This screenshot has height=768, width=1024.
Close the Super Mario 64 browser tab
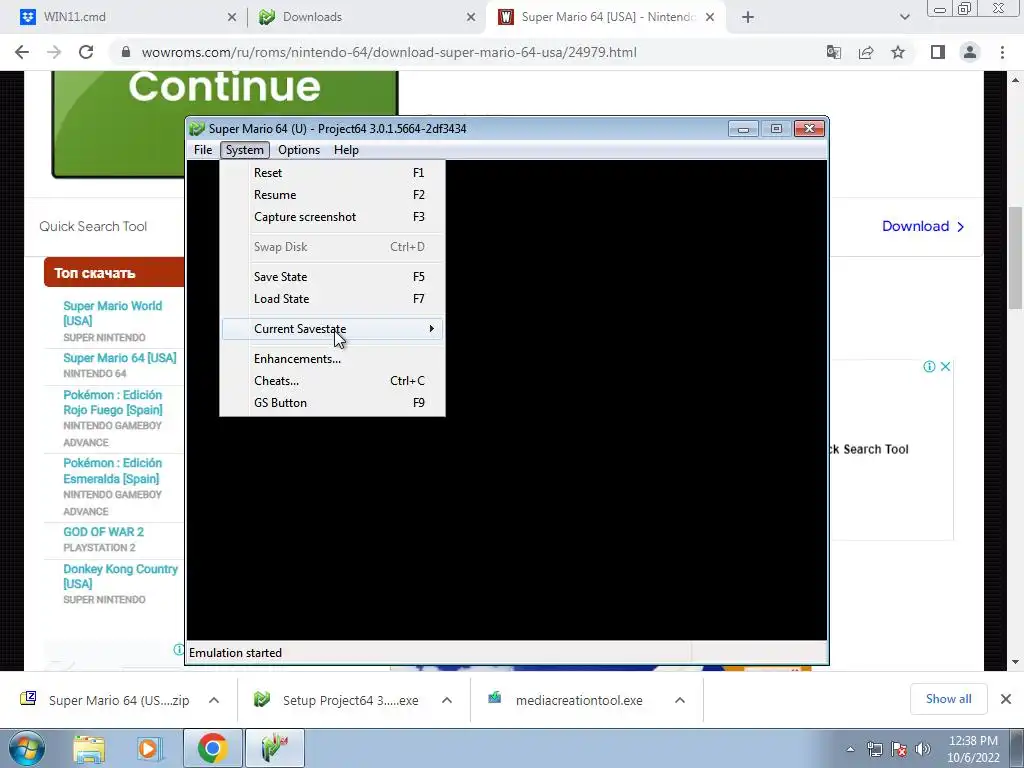pyautogui.click(x=710, y=18)
